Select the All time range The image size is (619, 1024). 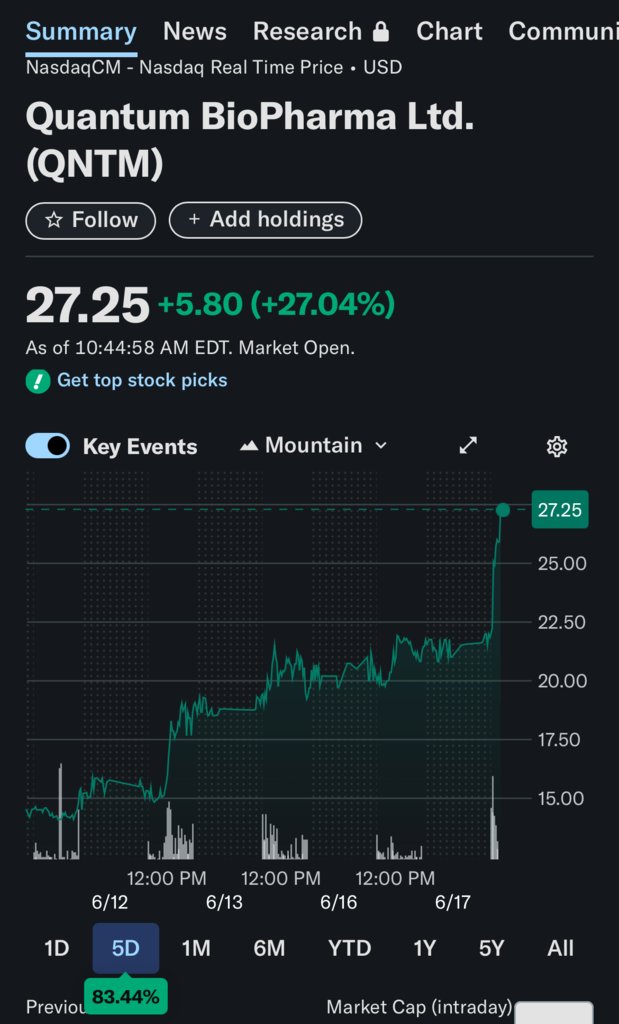(x=560, y=948)
